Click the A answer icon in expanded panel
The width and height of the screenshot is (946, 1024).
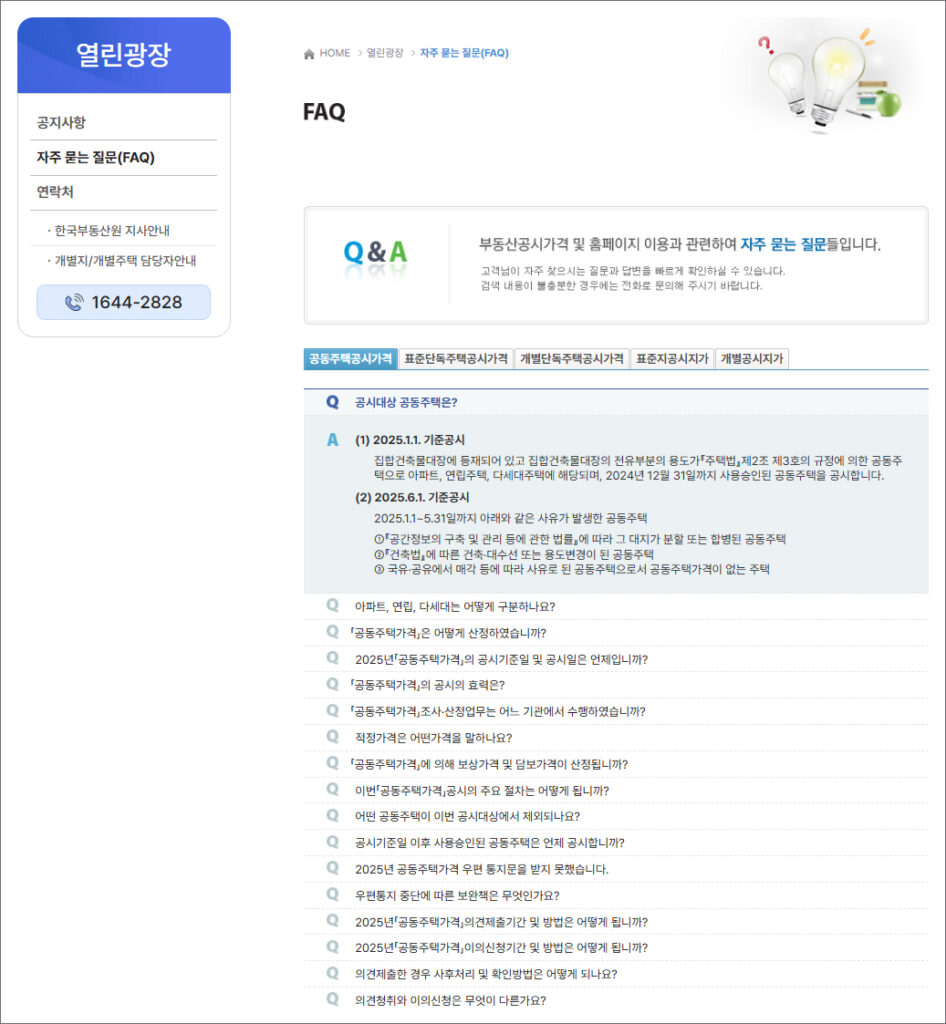click(x=332, y=440)
